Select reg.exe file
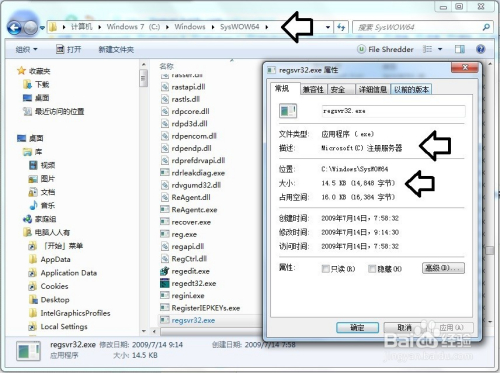This screenshot has width=500, height=373. (179, 234)
